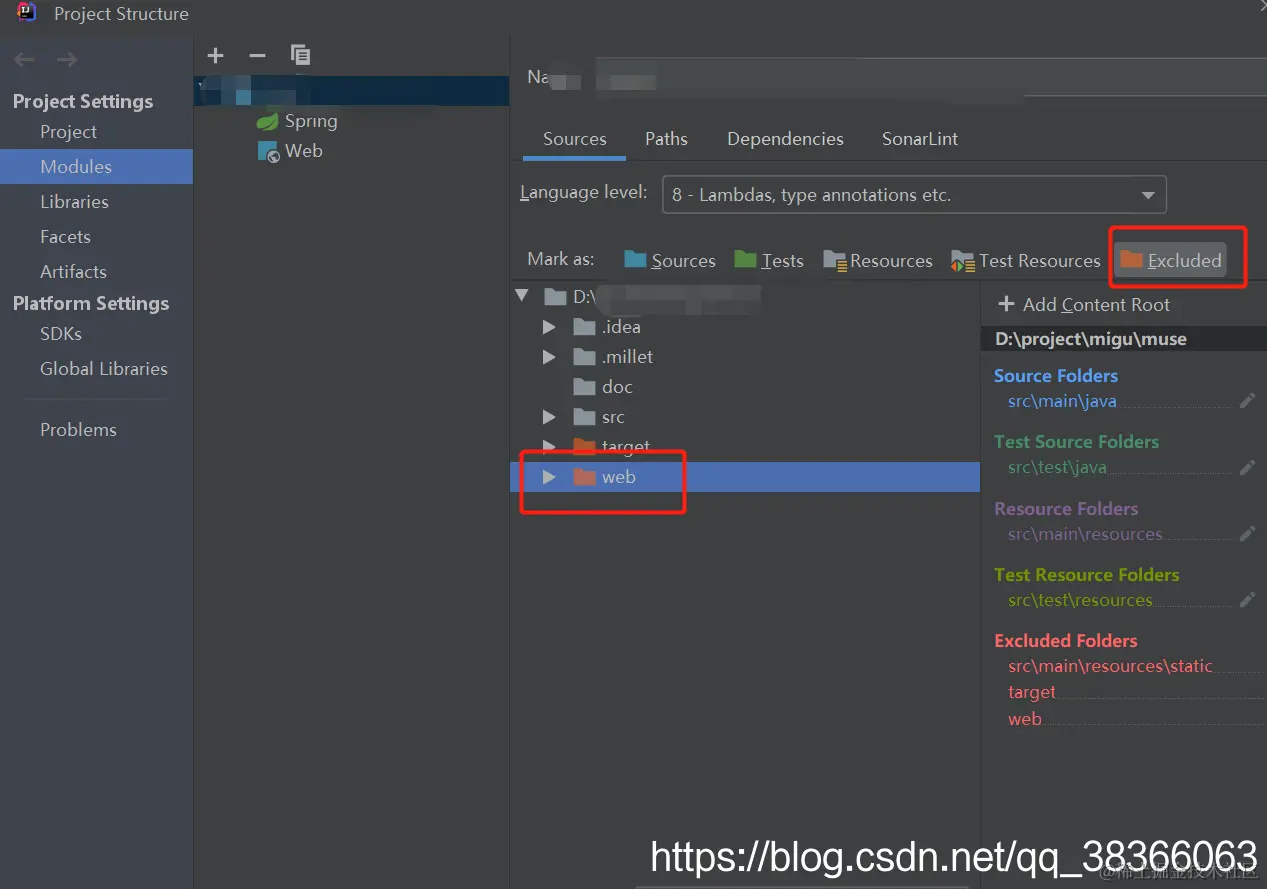Open Global Libraries settings
The height and width of the screenshot is (889, 1267).
(104, 369)
